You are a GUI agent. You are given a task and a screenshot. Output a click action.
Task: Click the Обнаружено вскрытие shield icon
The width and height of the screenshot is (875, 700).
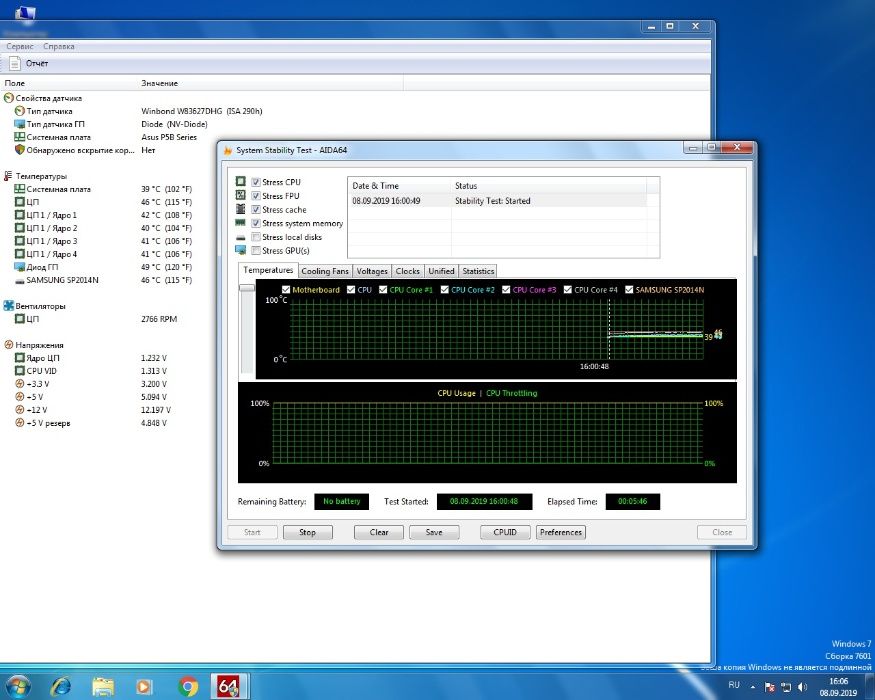(x=20, y=150)
